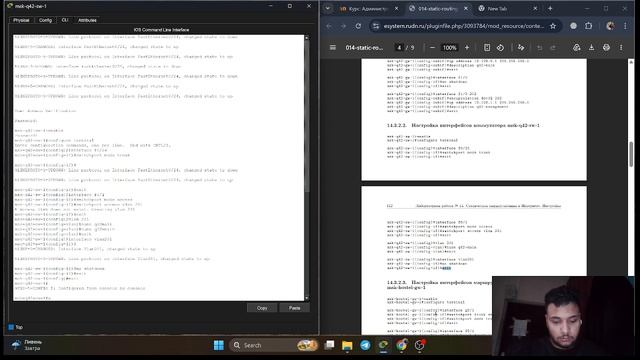640x360 pixels.
Task: Click the Paste button below the CLI
Action: point(294,308)
